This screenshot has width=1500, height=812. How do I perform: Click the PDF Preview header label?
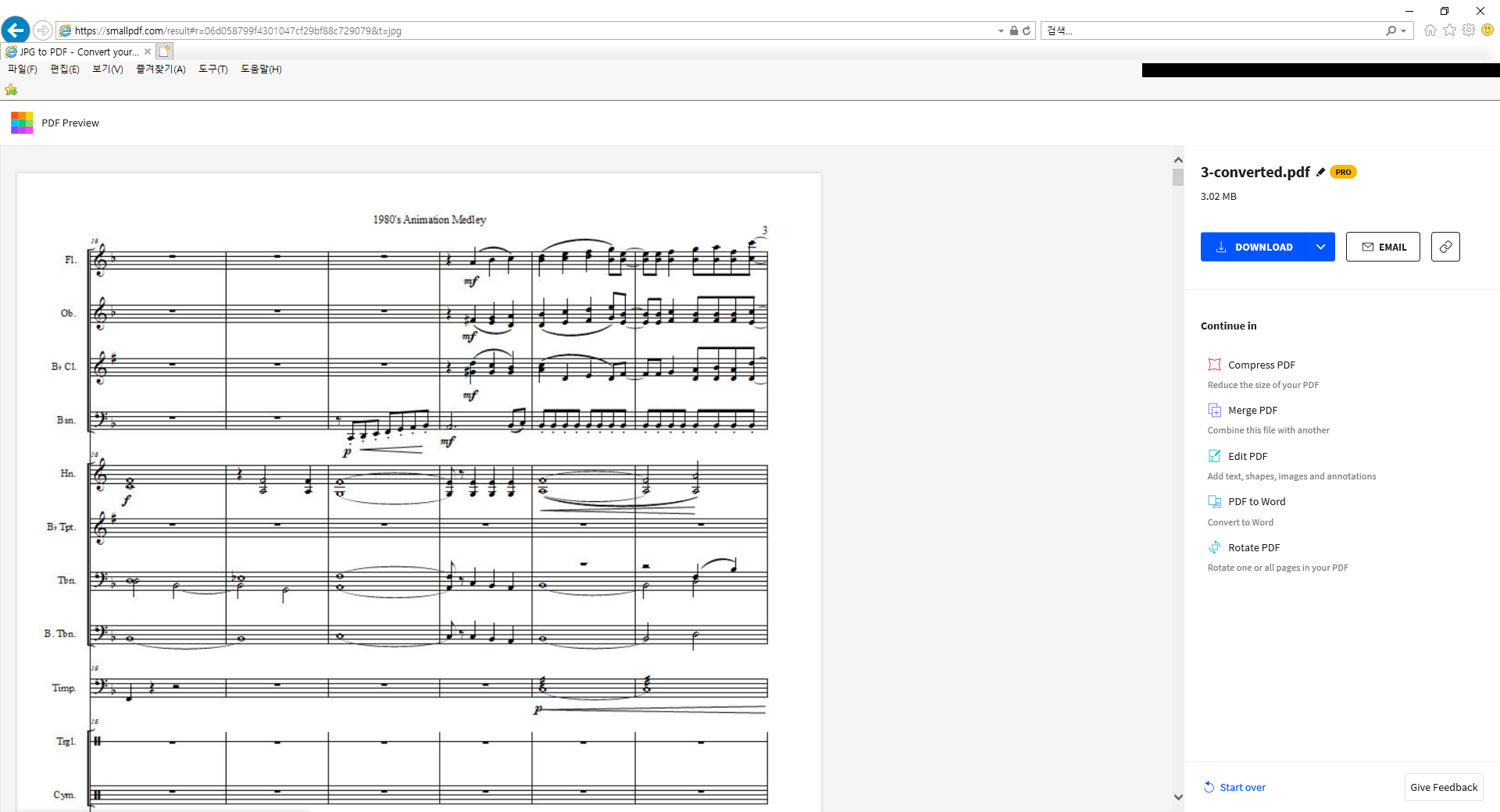click(x=70, y=123)
